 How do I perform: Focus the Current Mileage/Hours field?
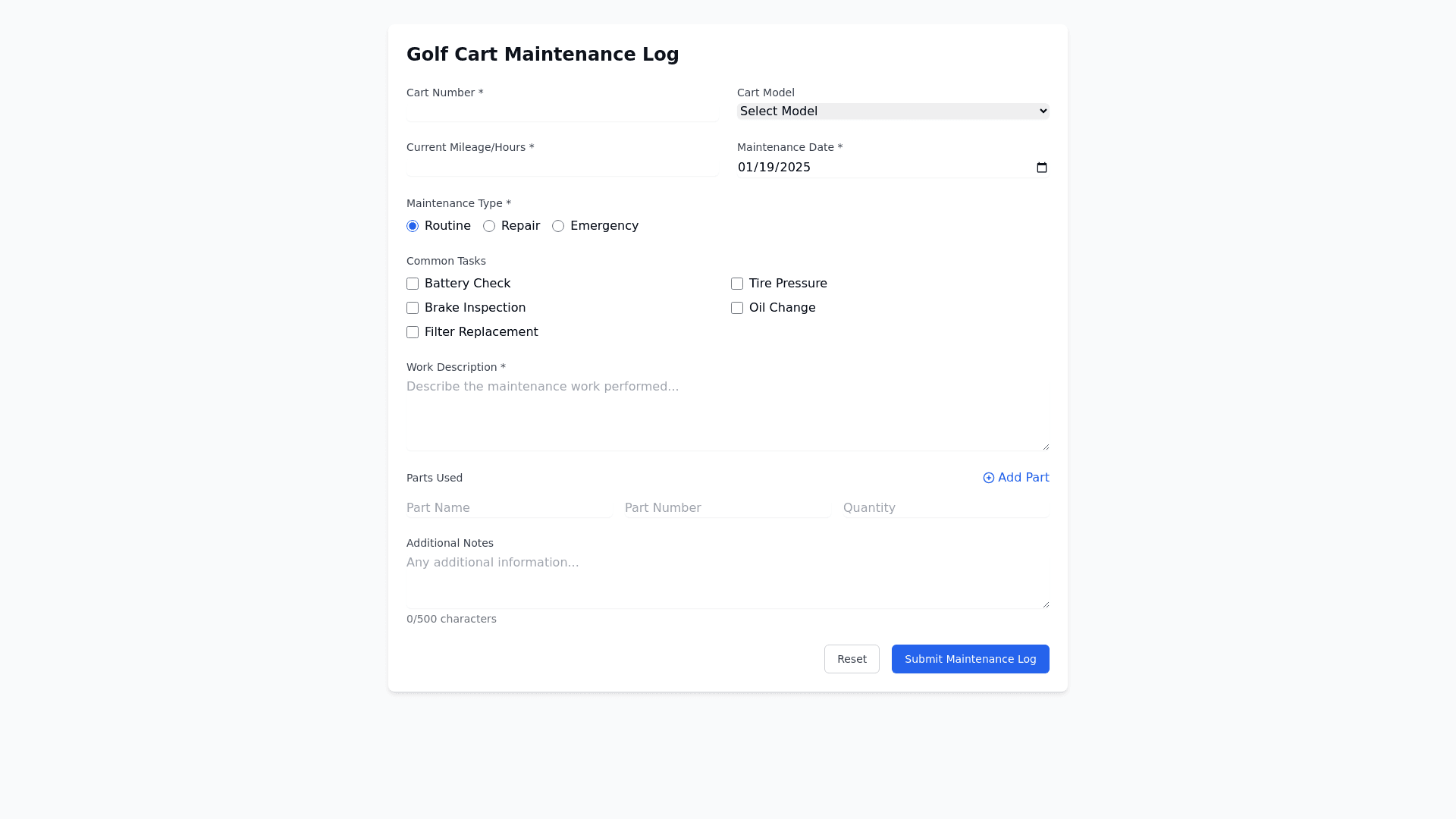(x=562, y=167)
